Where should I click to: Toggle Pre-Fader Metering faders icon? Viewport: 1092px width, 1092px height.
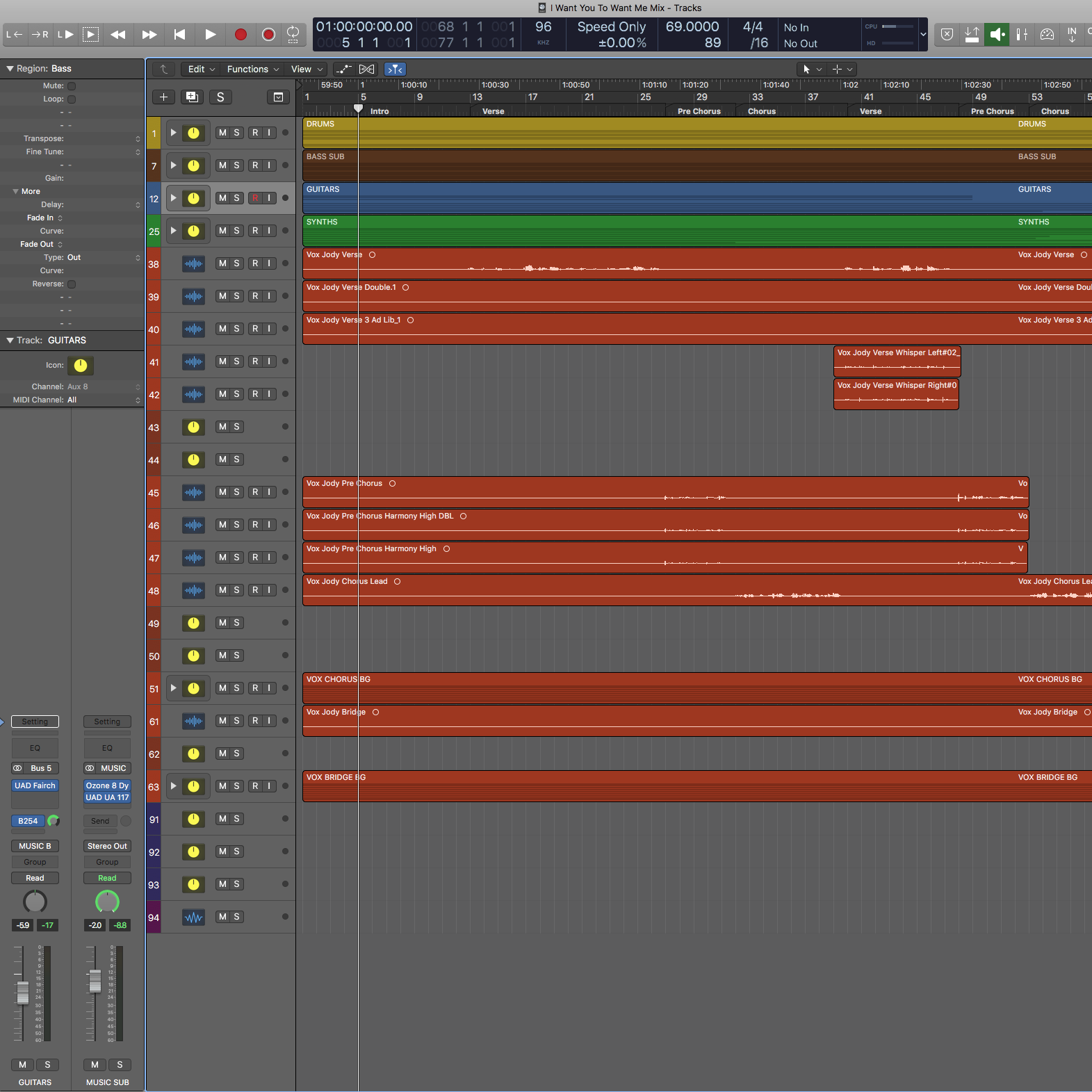(x=1022, y=34)
